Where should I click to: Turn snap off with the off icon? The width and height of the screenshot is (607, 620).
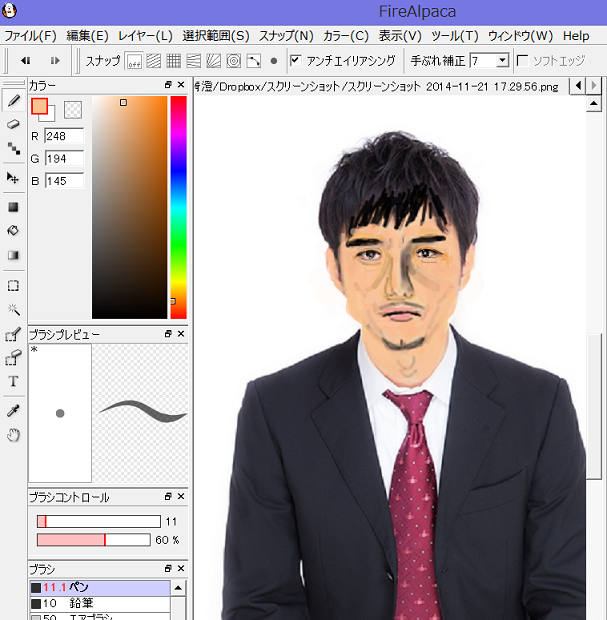coord(134,61)
